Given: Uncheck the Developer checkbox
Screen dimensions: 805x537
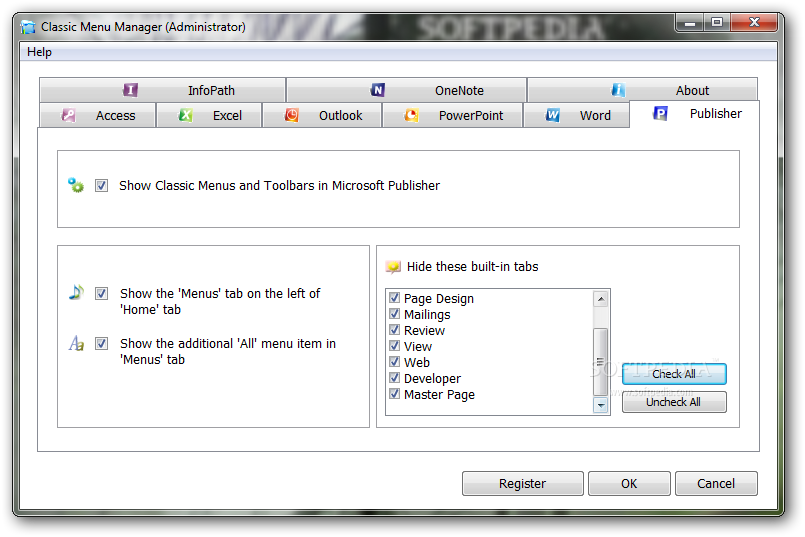Looking at the screenshot, I should pos(394,378).
